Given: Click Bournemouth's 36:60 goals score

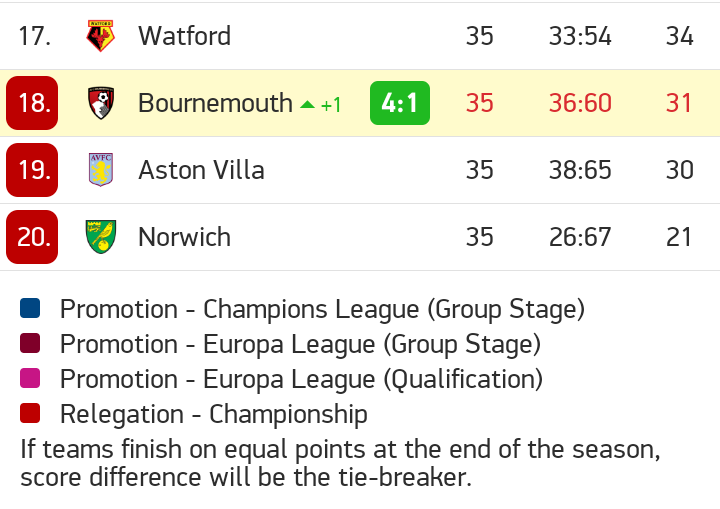Looking at the screenshot, I should point(580,103).
